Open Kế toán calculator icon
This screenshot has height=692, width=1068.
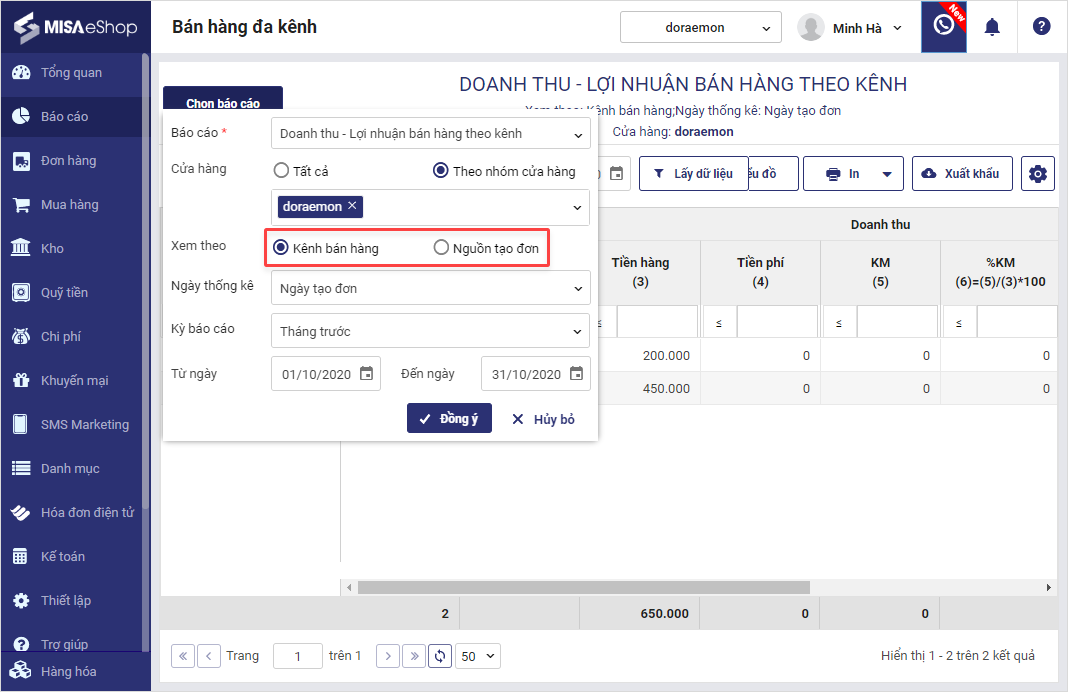tap(21, 556)
